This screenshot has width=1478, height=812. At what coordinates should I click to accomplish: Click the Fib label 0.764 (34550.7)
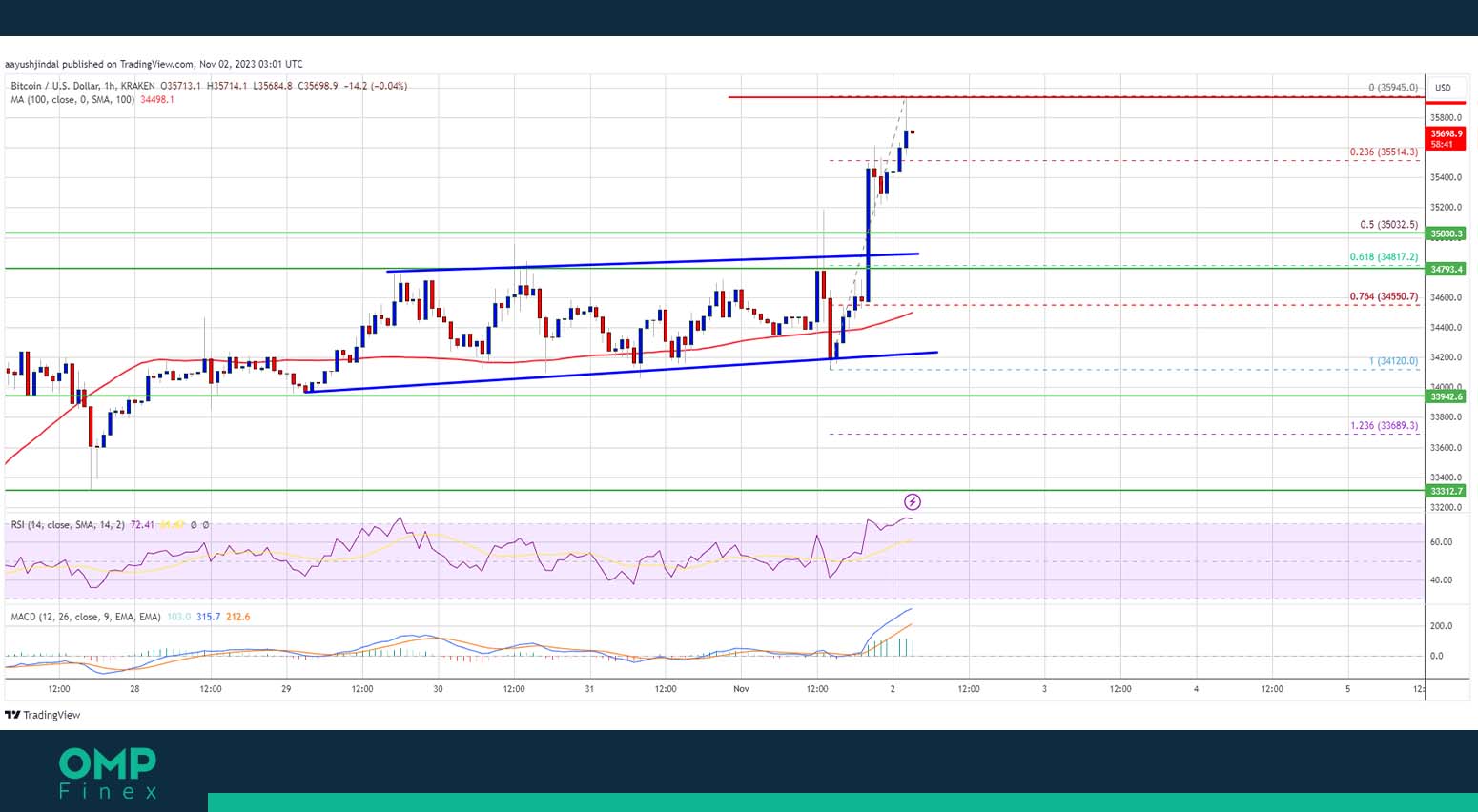pyautogui.click(x=1384, y=296)
